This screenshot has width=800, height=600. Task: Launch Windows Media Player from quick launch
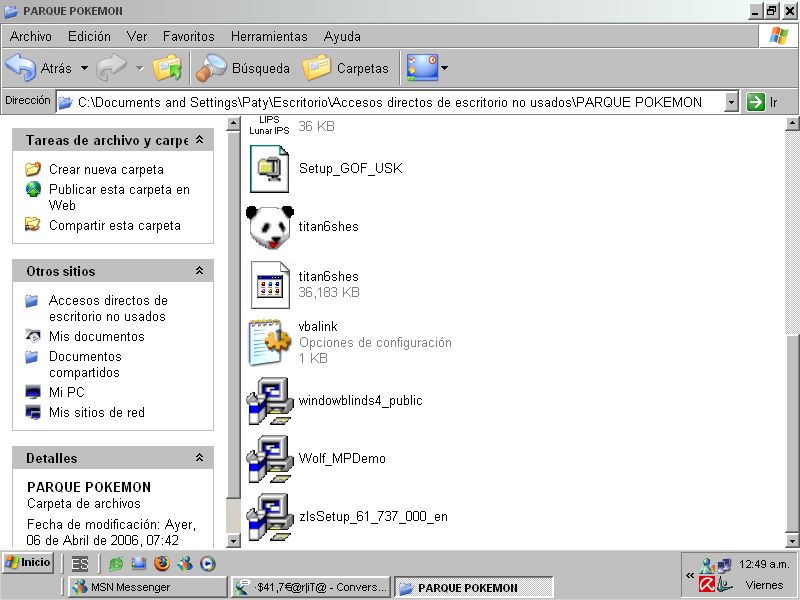pyautogui.click(x=208, y=564)
